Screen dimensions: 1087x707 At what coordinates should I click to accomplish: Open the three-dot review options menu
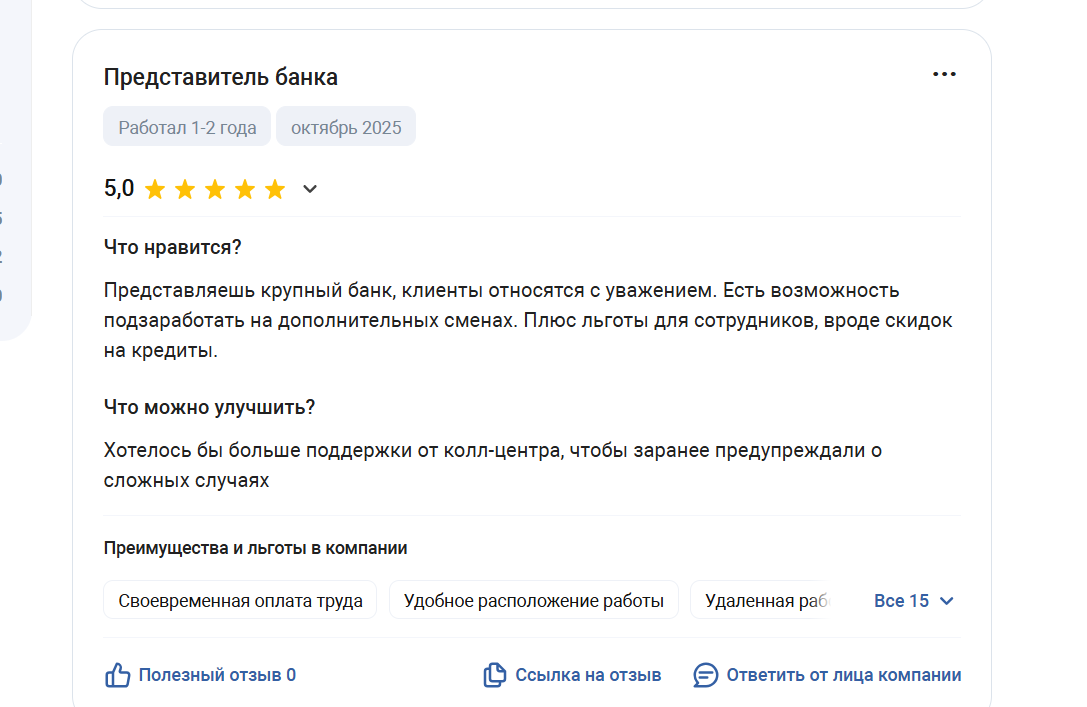(944, 75)
